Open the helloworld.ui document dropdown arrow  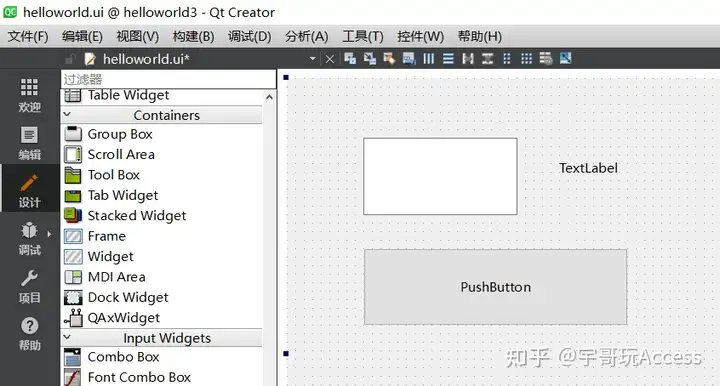click(313, 59)
